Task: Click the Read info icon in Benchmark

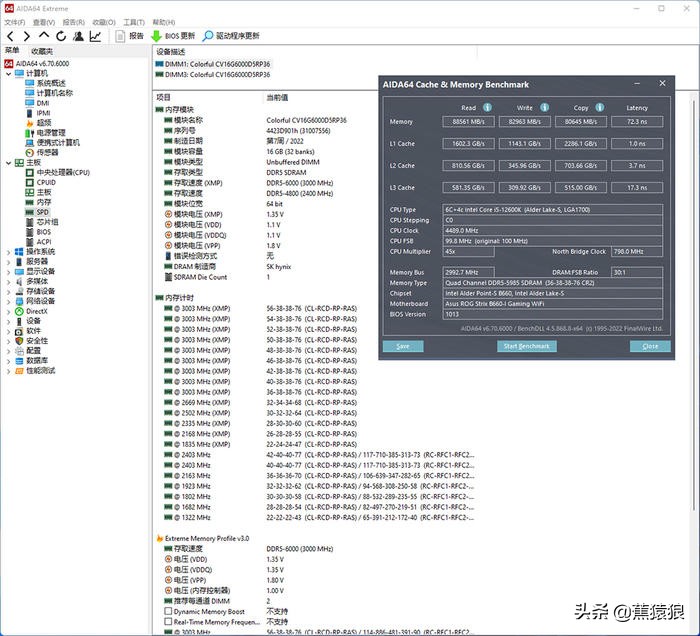Action: tap(488, 107)
